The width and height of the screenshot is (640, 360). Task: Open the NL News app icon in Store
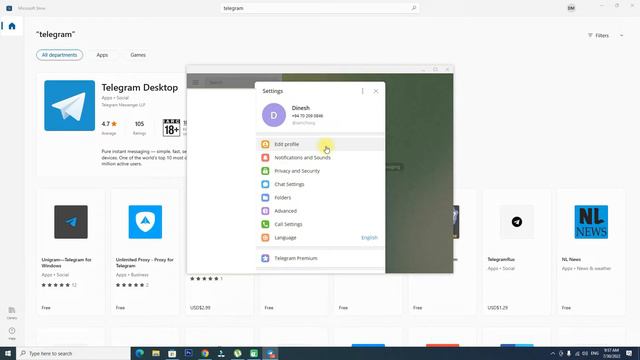(x=591, y=222)
